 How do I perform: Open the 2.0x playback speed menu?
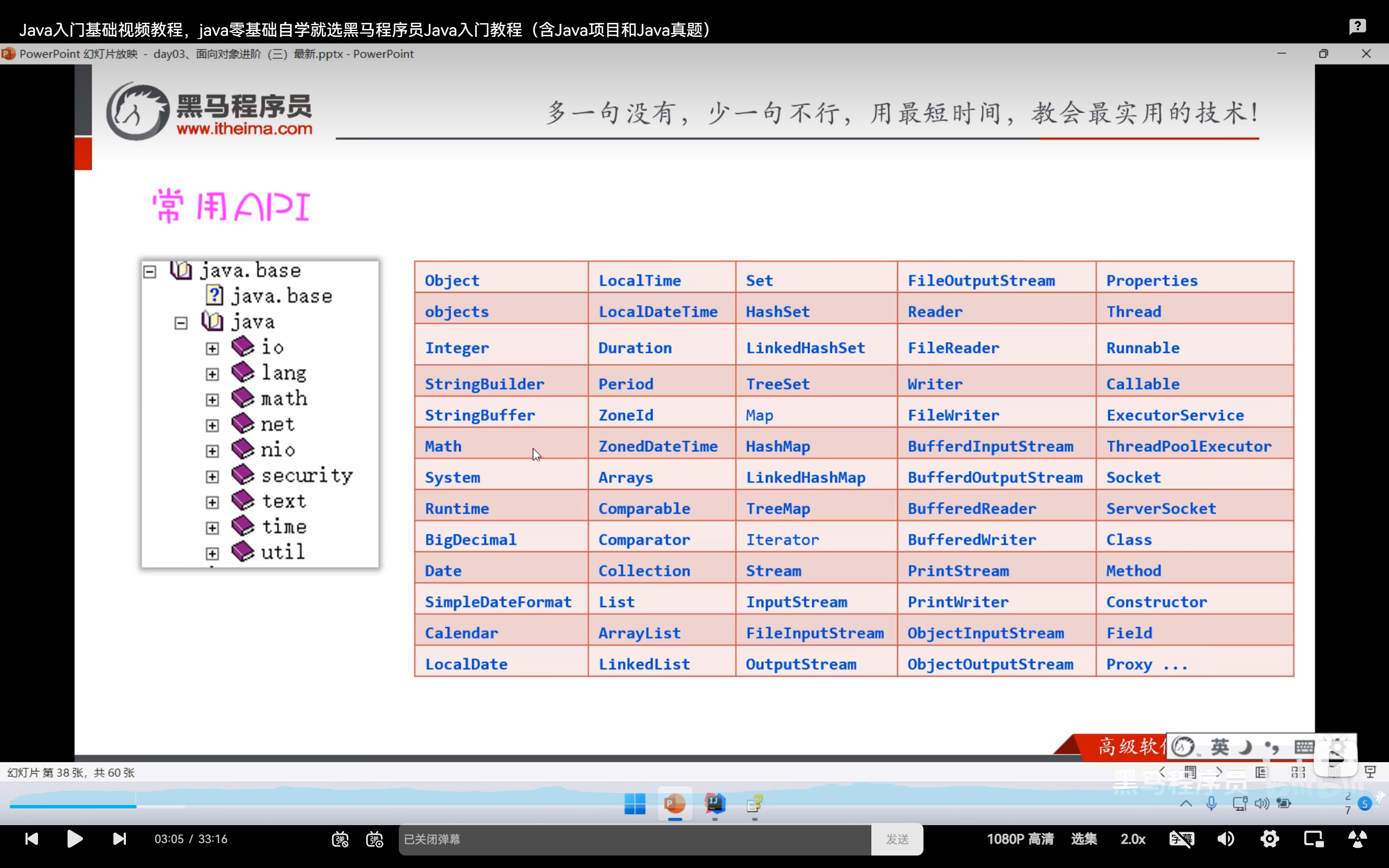[1133, 839]
